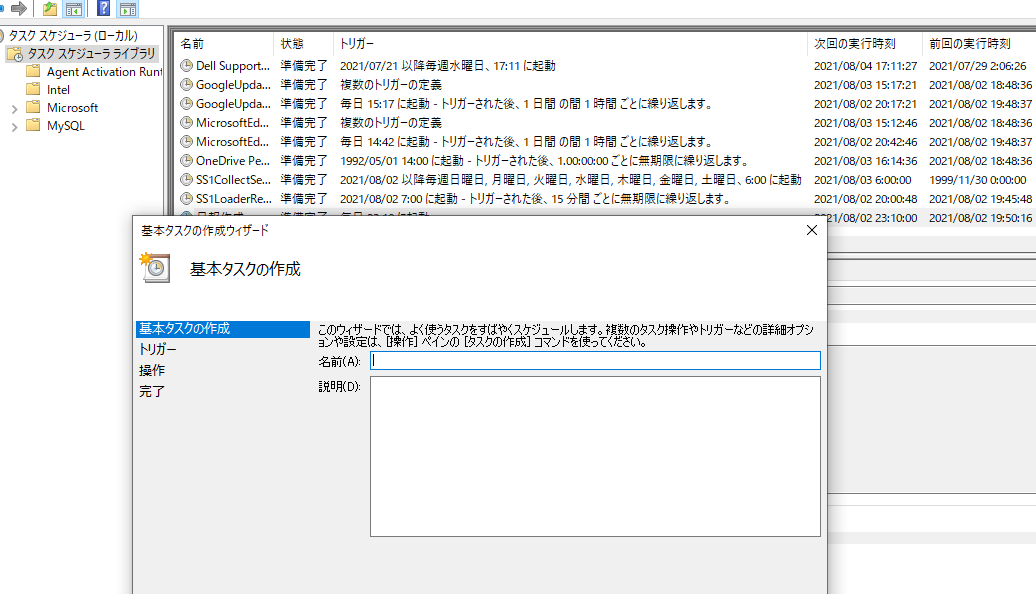The width and height of the screenshot is (1036, 594).
Task: Click last run time 1999/11/30 0:00:00
Action: (x=977, y=180)
